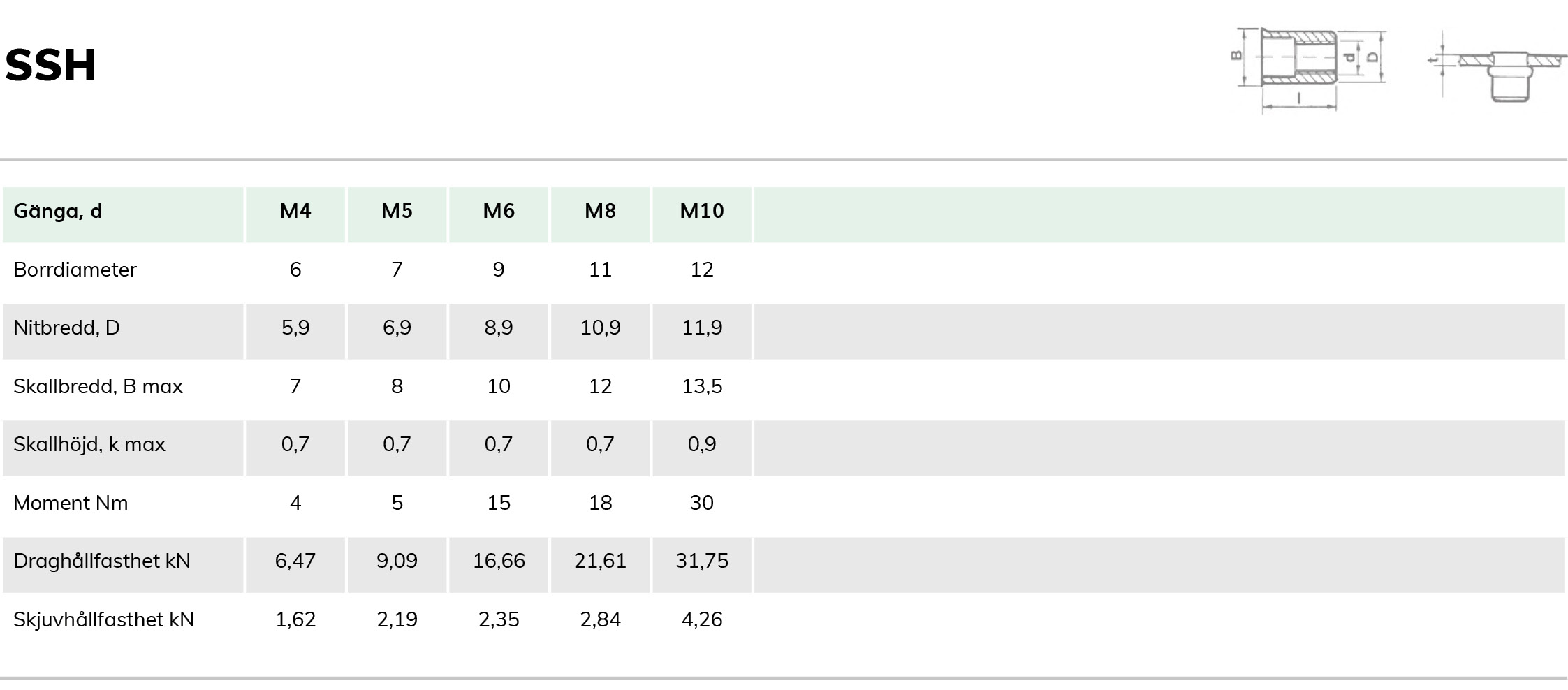Click the Skjuvhållfasthet kN row label

point(103,619)
